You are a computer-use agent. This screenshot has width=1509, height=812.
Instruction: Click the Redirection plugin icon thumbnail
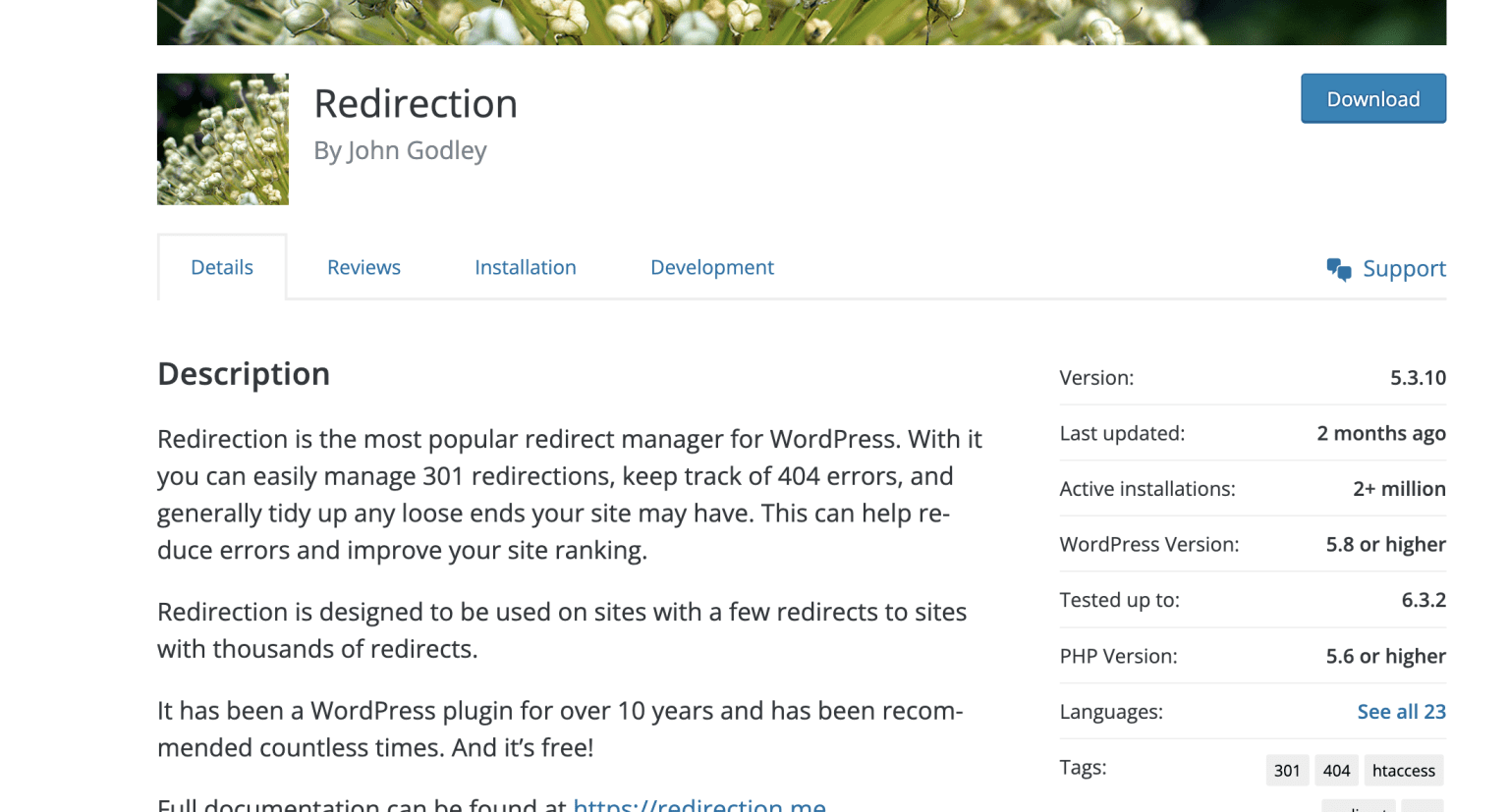222,138
